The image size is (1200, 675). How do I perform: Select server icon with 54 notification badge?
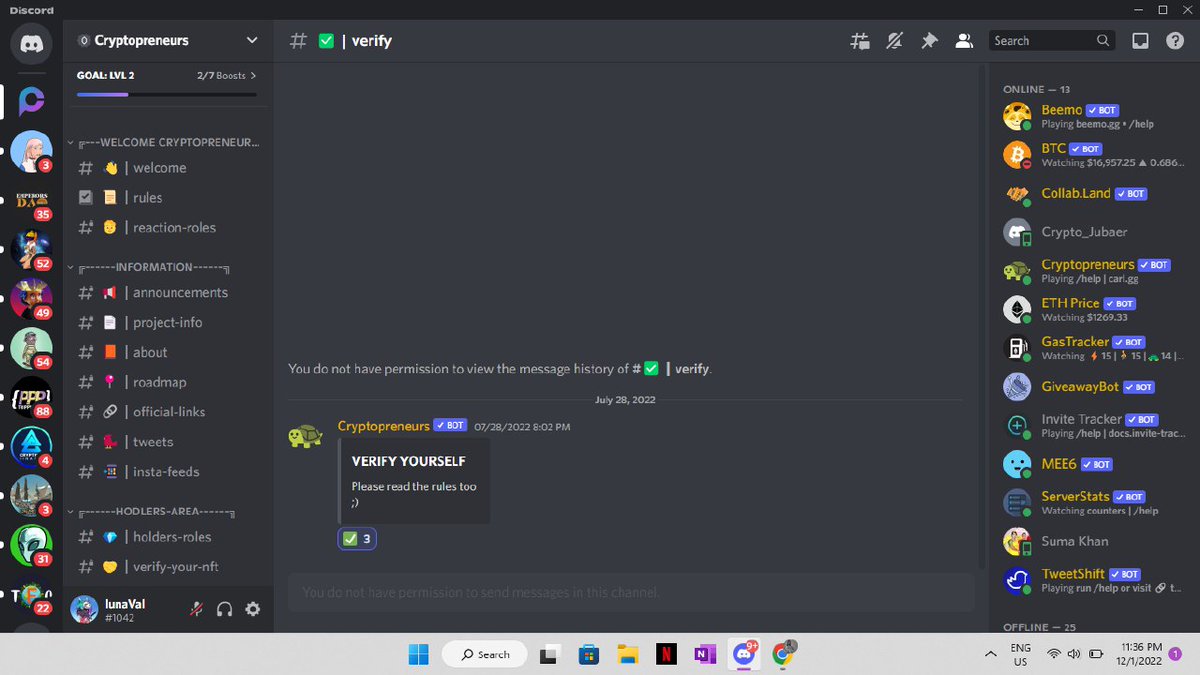tap(31, 347)
